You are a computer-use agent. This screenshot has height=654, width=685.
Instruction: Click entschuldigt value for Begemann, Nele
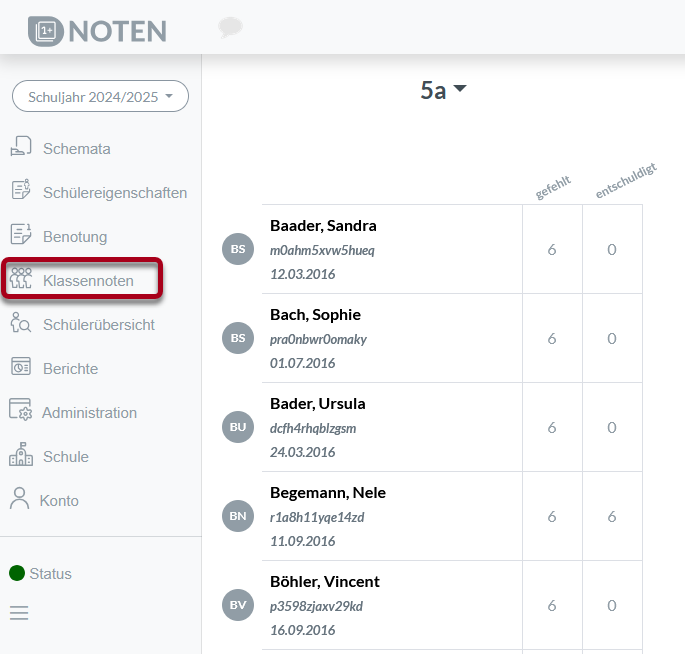pos(612,517)
